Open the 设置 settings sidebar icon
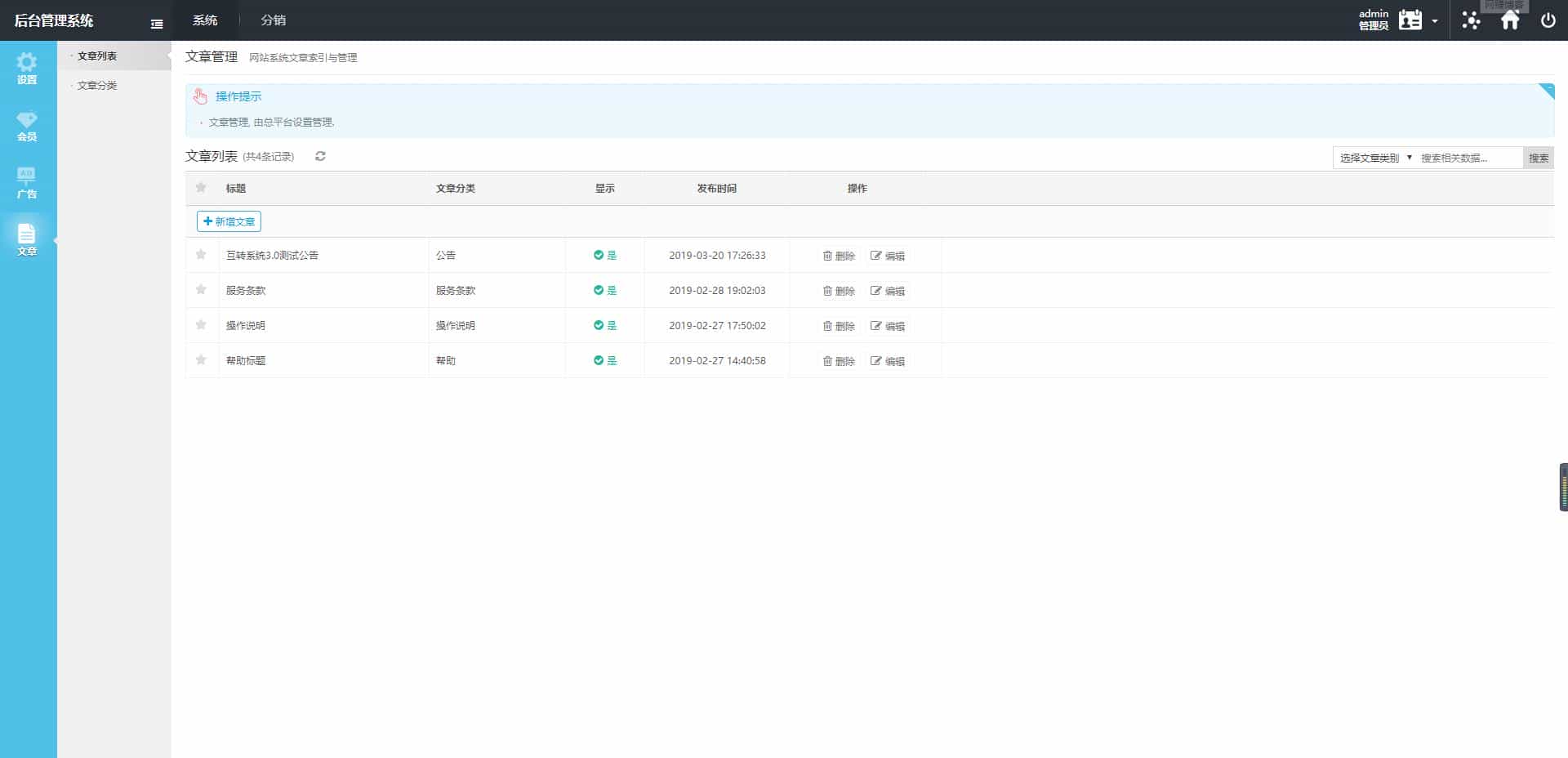 (x=27, y=69)
